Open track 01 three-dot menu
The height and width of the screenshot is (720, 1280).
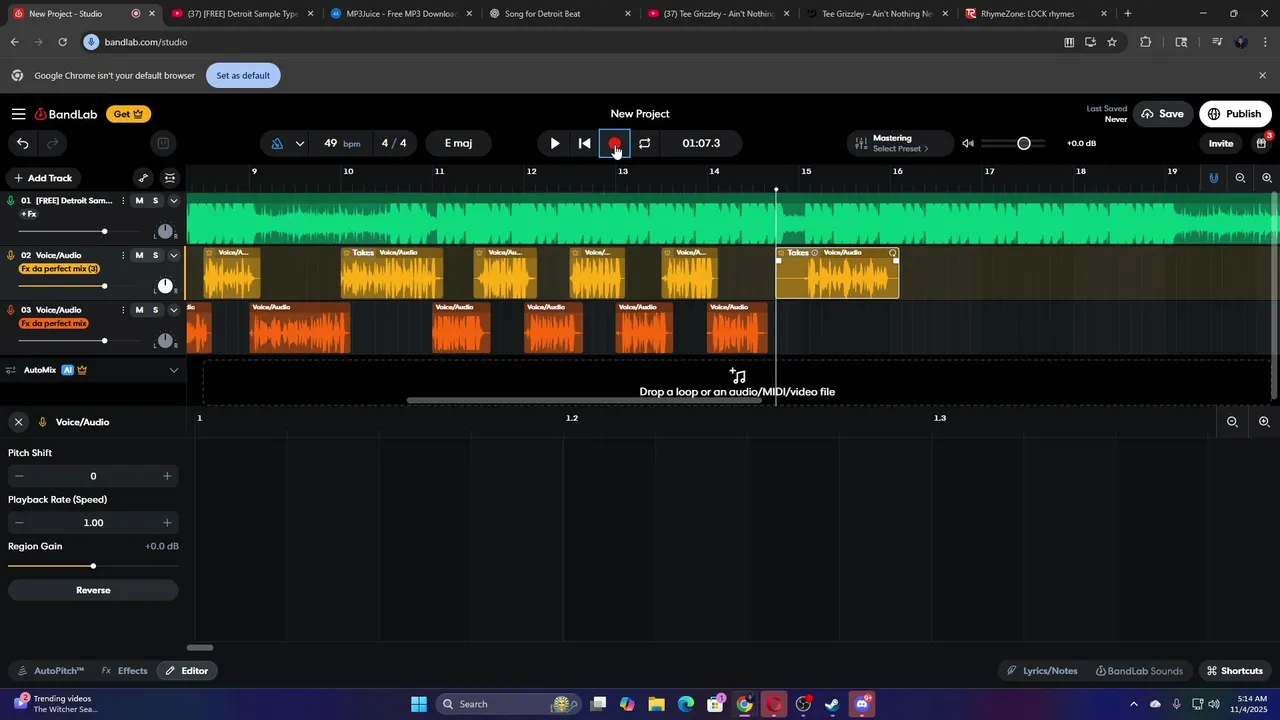(123, 201)
